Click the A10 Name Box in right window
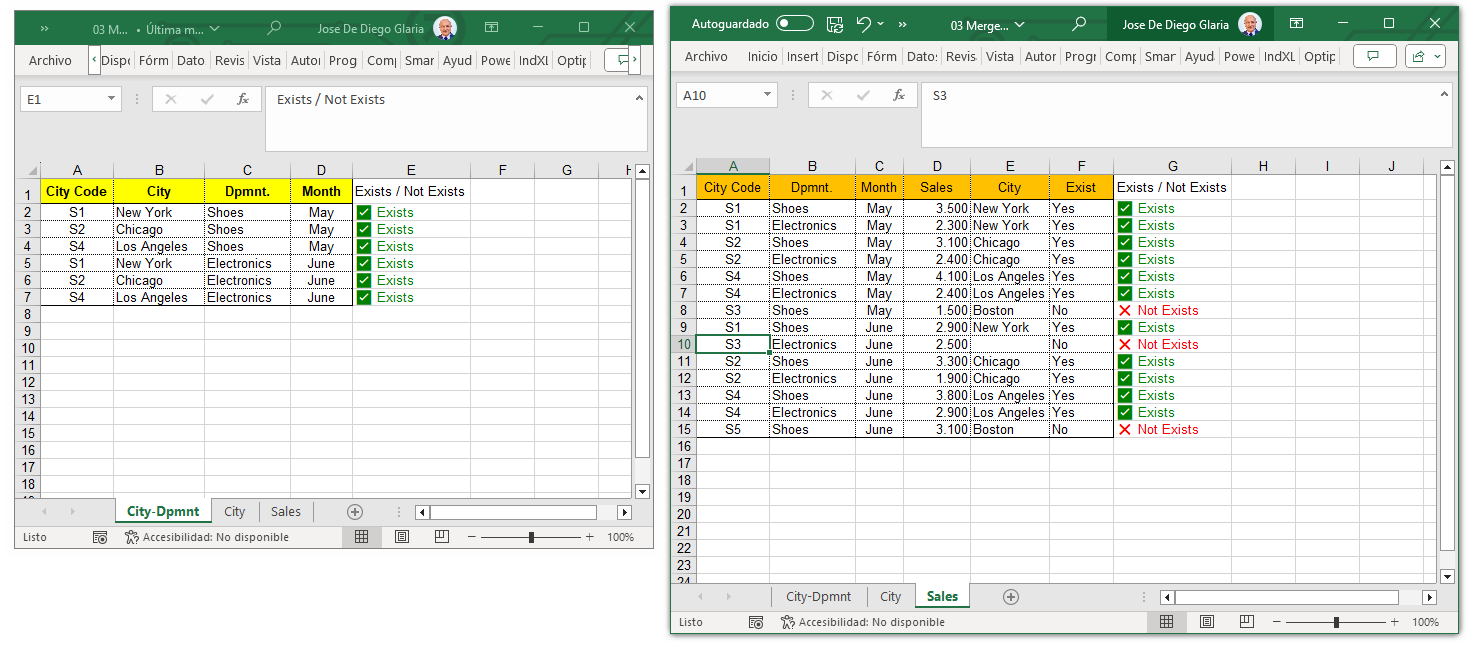This screenshot has height=646, width=1482. pos(717,95)
